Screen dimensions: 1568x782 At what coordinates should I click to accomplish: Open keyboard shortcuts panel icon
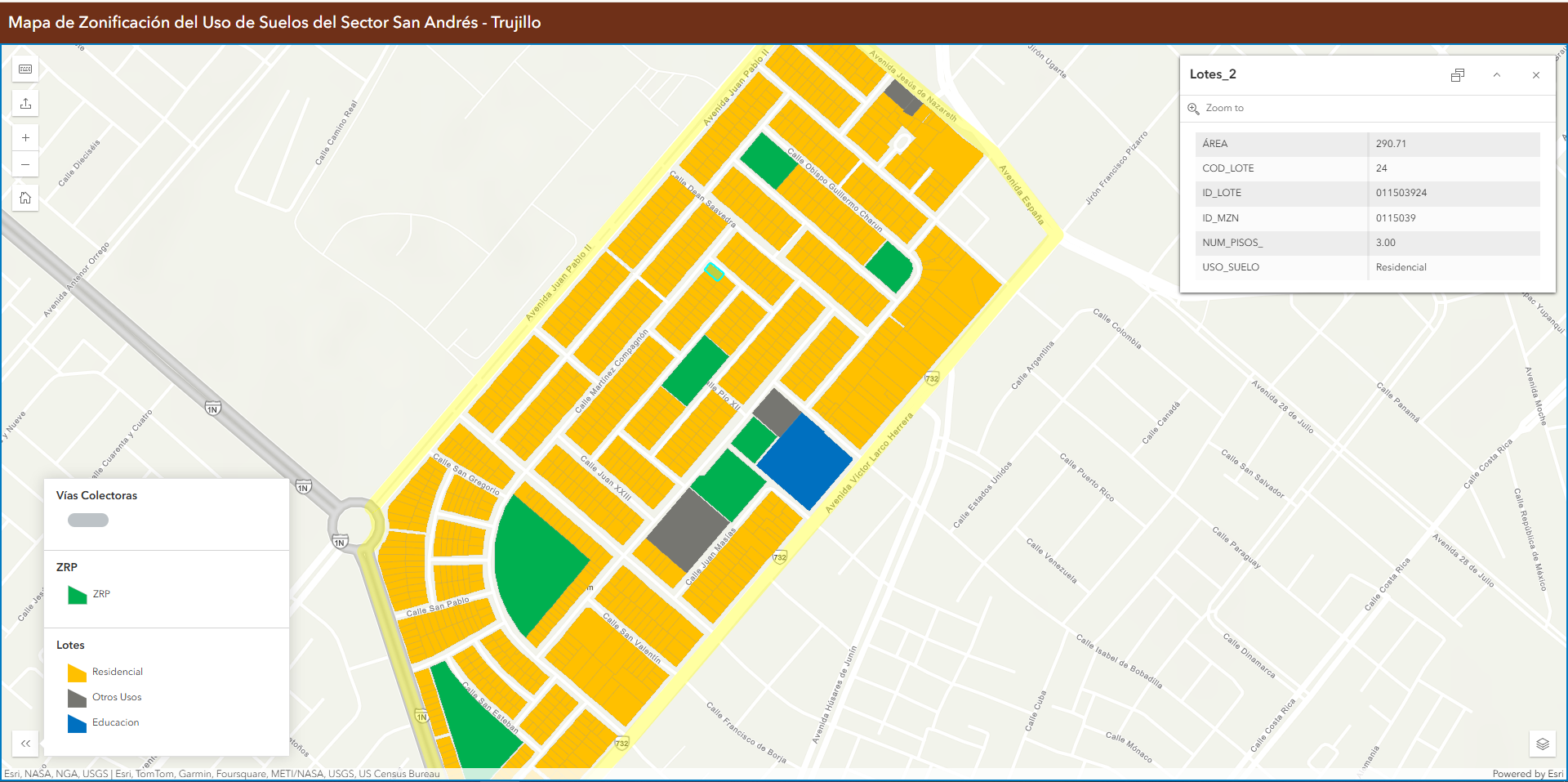[x=25, y=69]
